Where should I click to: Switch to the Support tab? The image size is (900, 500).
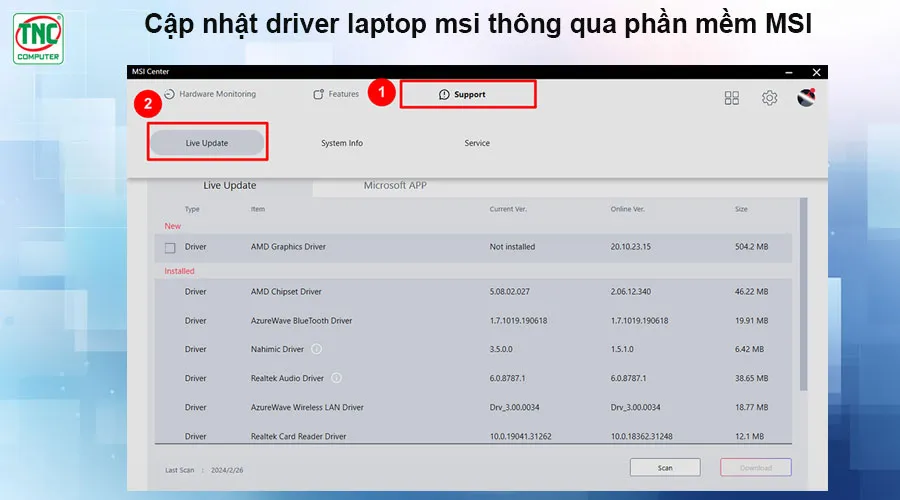click(468, 94)
